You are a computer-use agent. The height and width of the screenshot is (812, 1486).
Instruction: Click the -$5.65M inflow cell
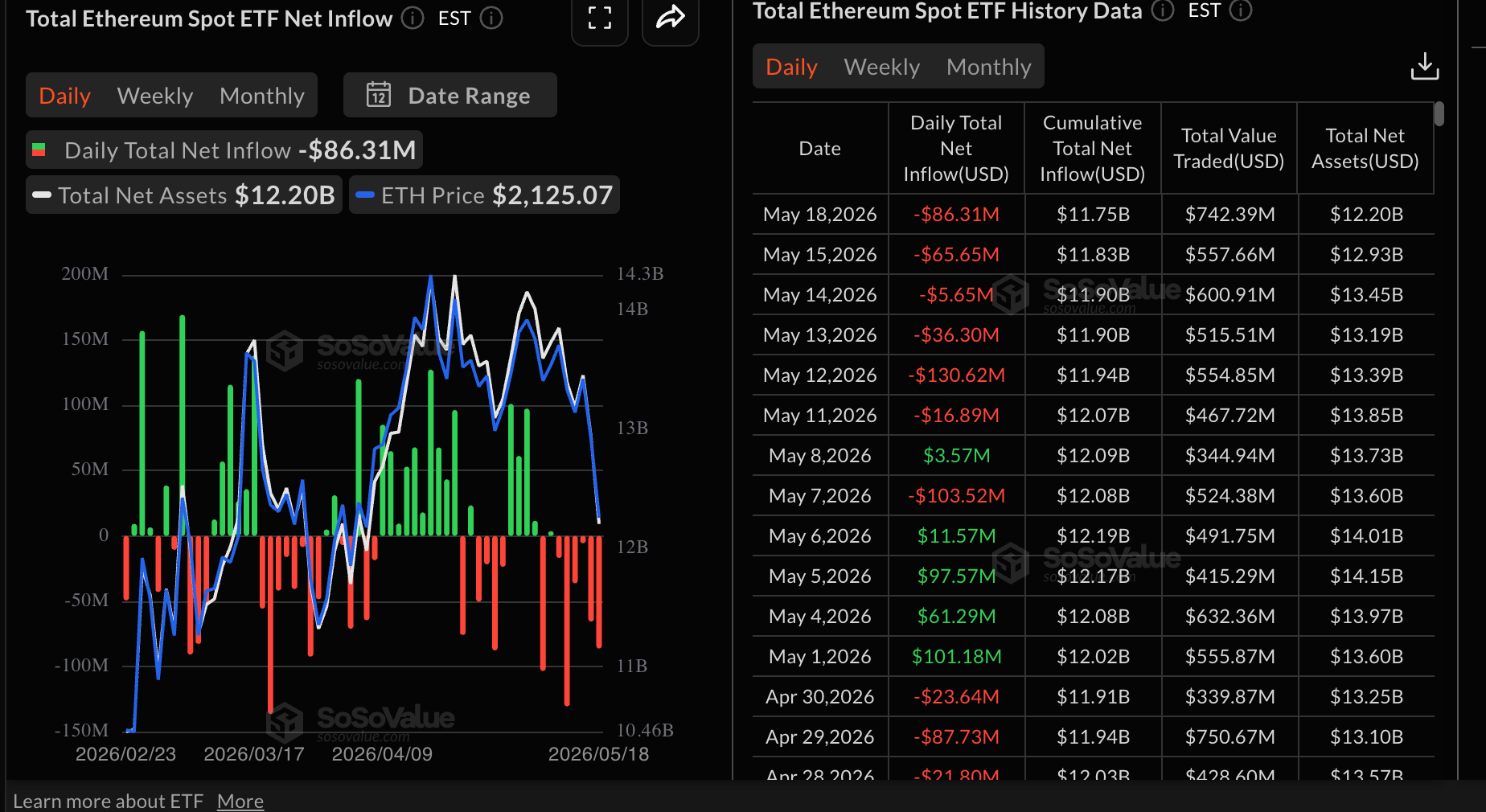click(x=956, y=294)
